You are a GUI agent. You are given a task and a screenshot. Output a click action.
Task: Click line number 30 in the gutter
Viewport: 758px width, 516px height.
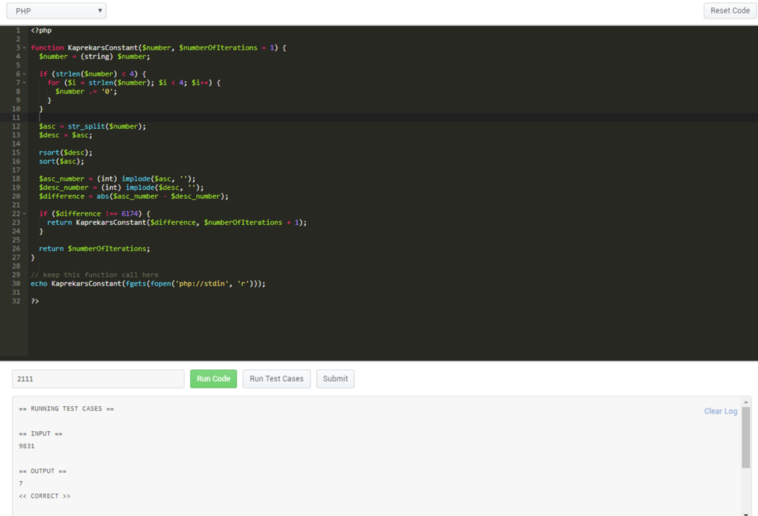(x=16, y=283)
